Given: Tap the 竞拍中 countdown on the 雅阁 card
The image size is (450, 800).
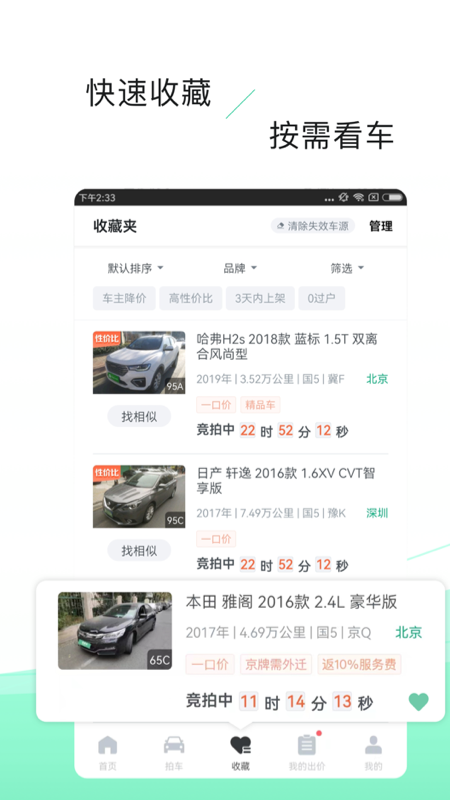Looking at the screenshot, I should tap(280, 702).
